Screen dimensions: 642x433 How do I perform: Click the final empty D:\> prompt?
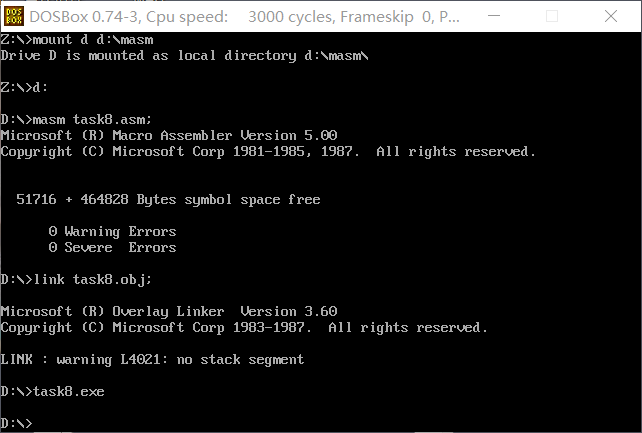tap(17, 423)
